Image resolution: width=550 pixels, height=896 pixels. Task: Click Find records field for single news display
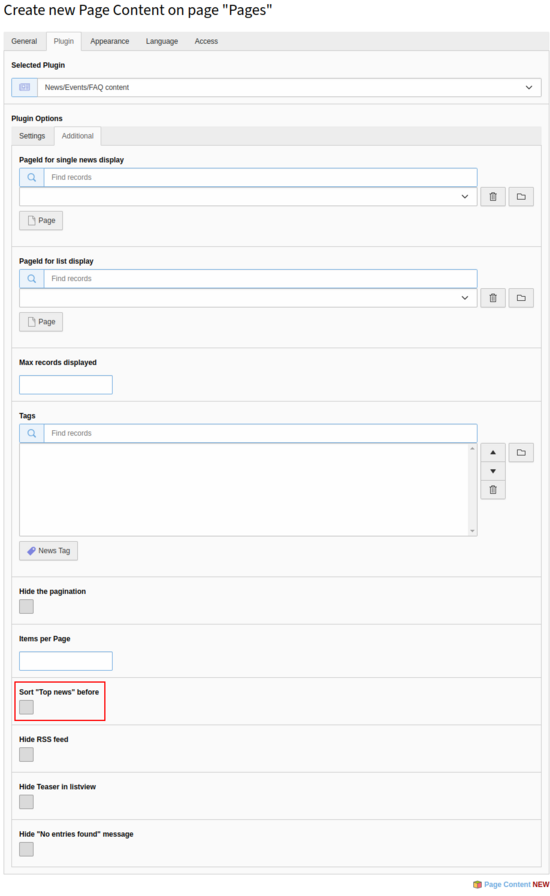click(x=260, y=177)
